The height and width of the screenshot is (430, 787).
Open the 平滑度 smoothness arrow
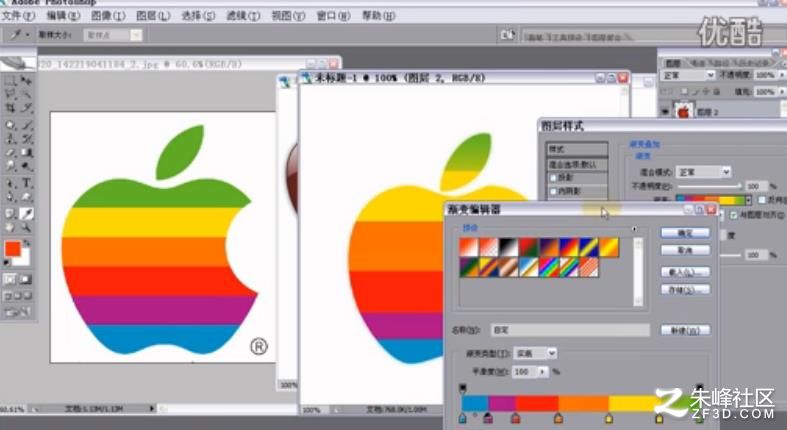[x=543, y=372]
